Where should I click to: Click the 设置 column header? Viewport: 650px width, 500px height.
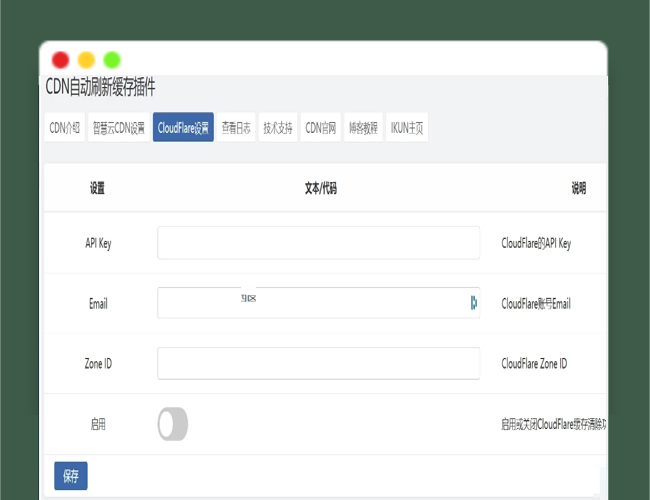click(x=97, y=188)
